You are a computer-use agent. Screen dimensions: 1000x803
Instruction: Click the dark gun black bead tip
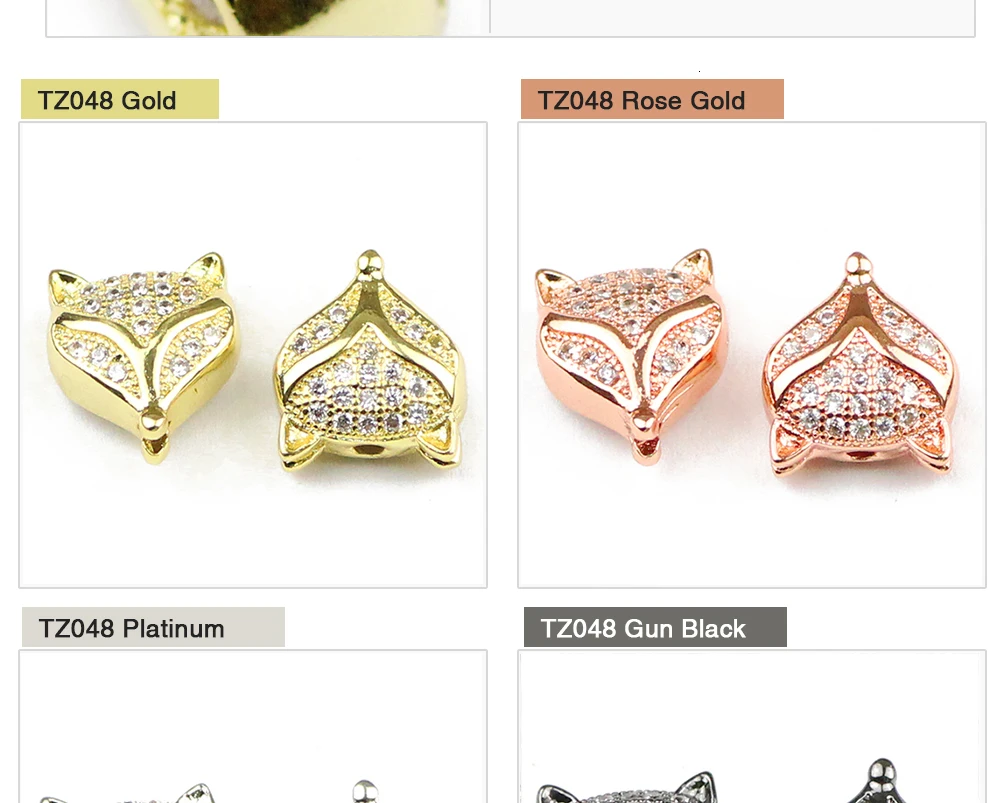tap(881, 781)
